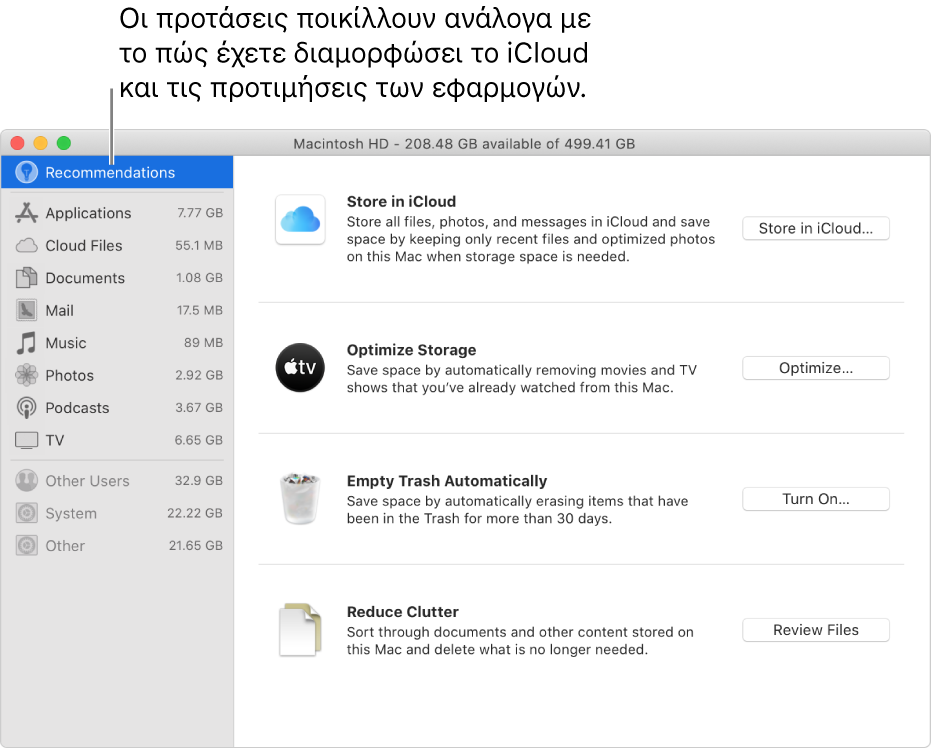
Task: Click the Empty Trash Automatically heading
Action: pos(447,481)
